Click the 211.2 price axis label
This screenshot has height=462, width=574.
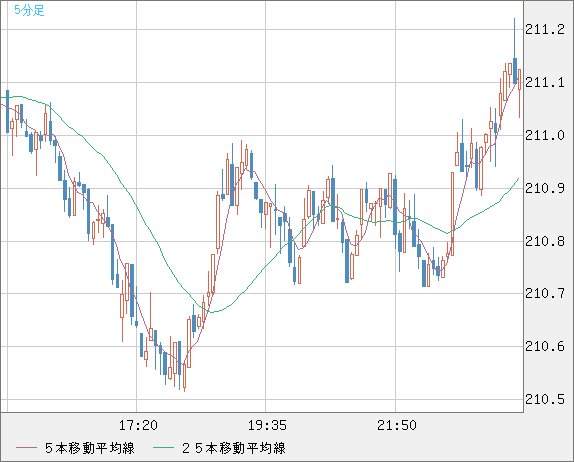pyautogui.click(x=545, y=30)
